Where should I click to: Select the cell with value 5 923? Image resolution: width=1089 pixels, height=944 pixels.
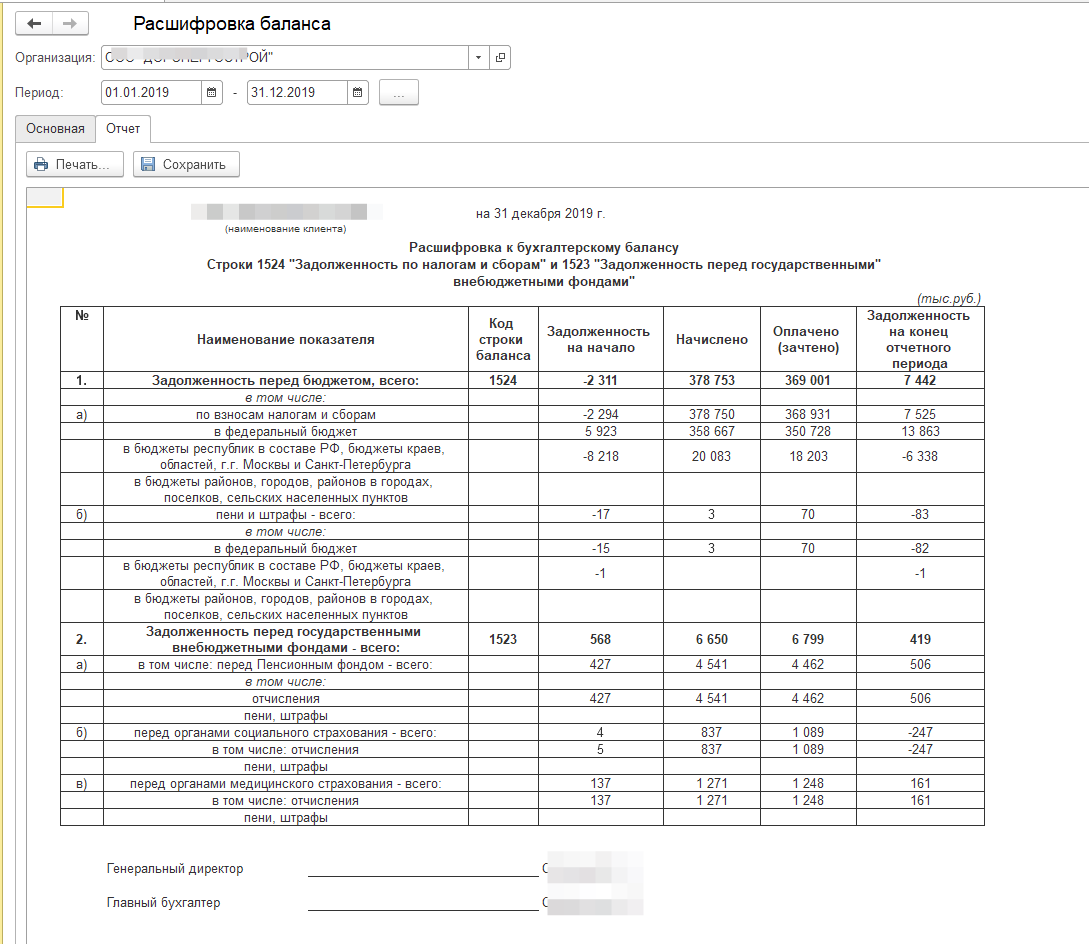tap(601, 431)
